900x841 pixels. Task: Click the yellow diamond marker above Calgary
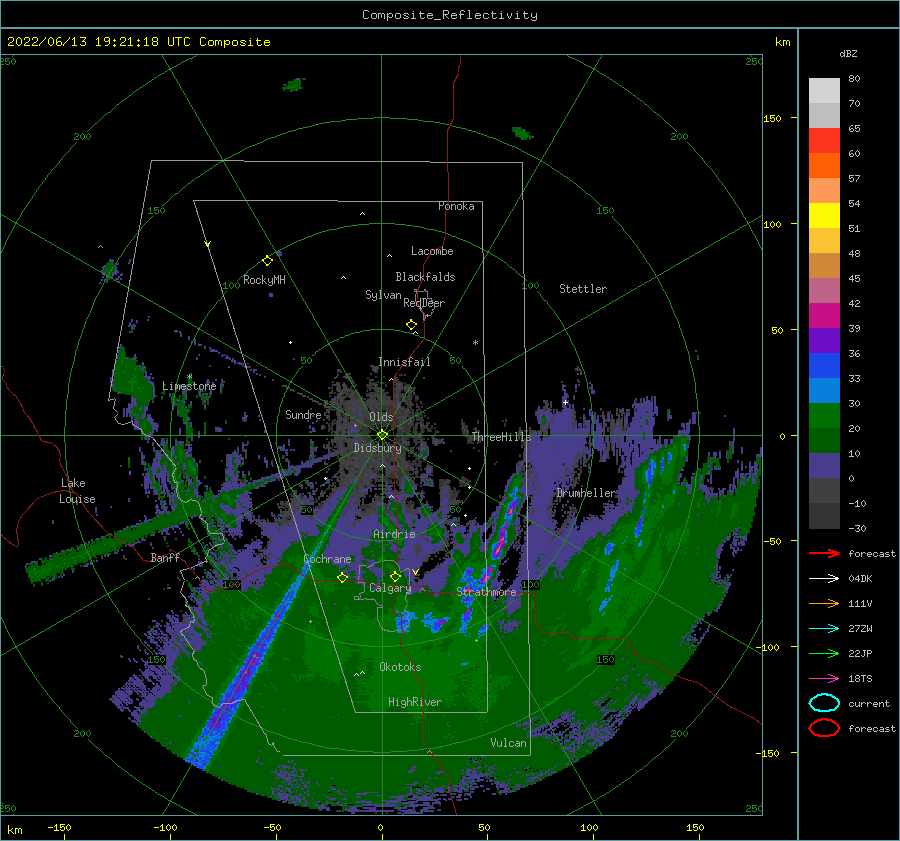(x=395, y=576)
